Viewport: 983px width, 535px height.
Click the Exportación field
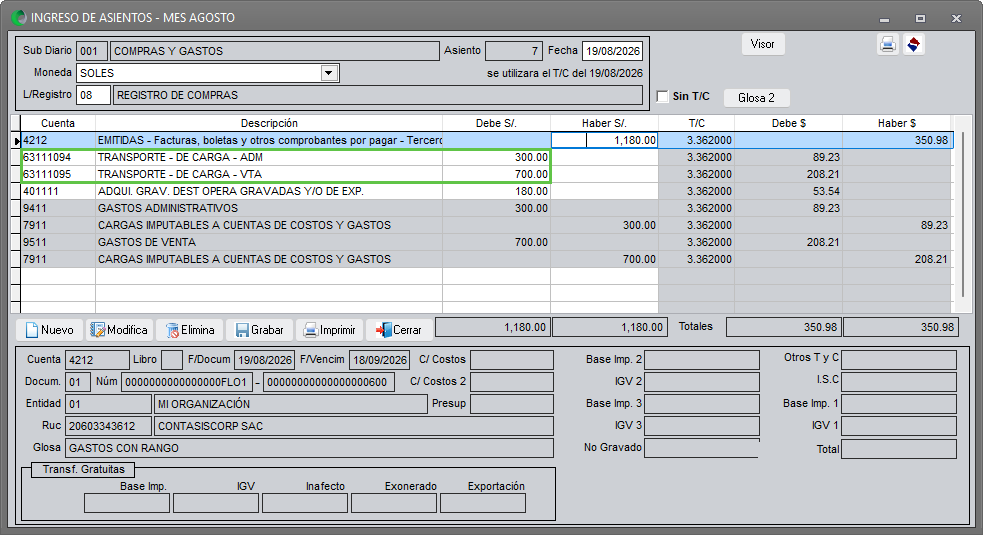point(483,503)
